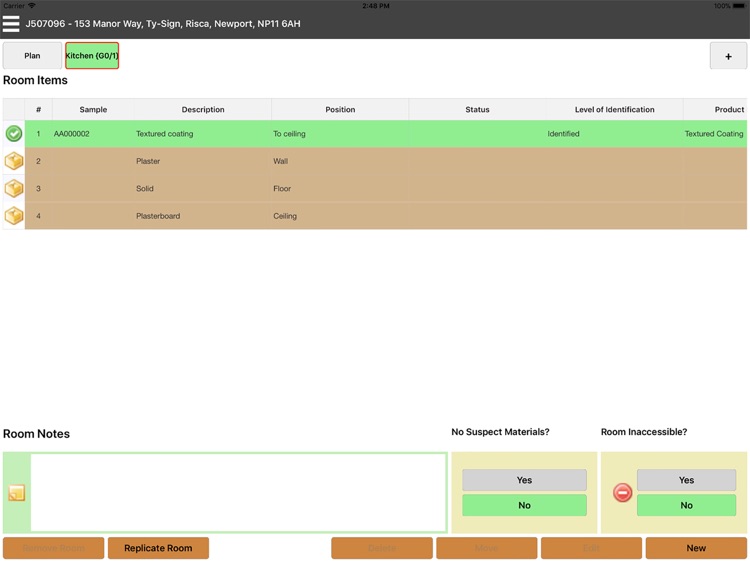750x562 pixels.
Task: Select the Kitchen (G0/1) tab
Action: coord(92,55)
